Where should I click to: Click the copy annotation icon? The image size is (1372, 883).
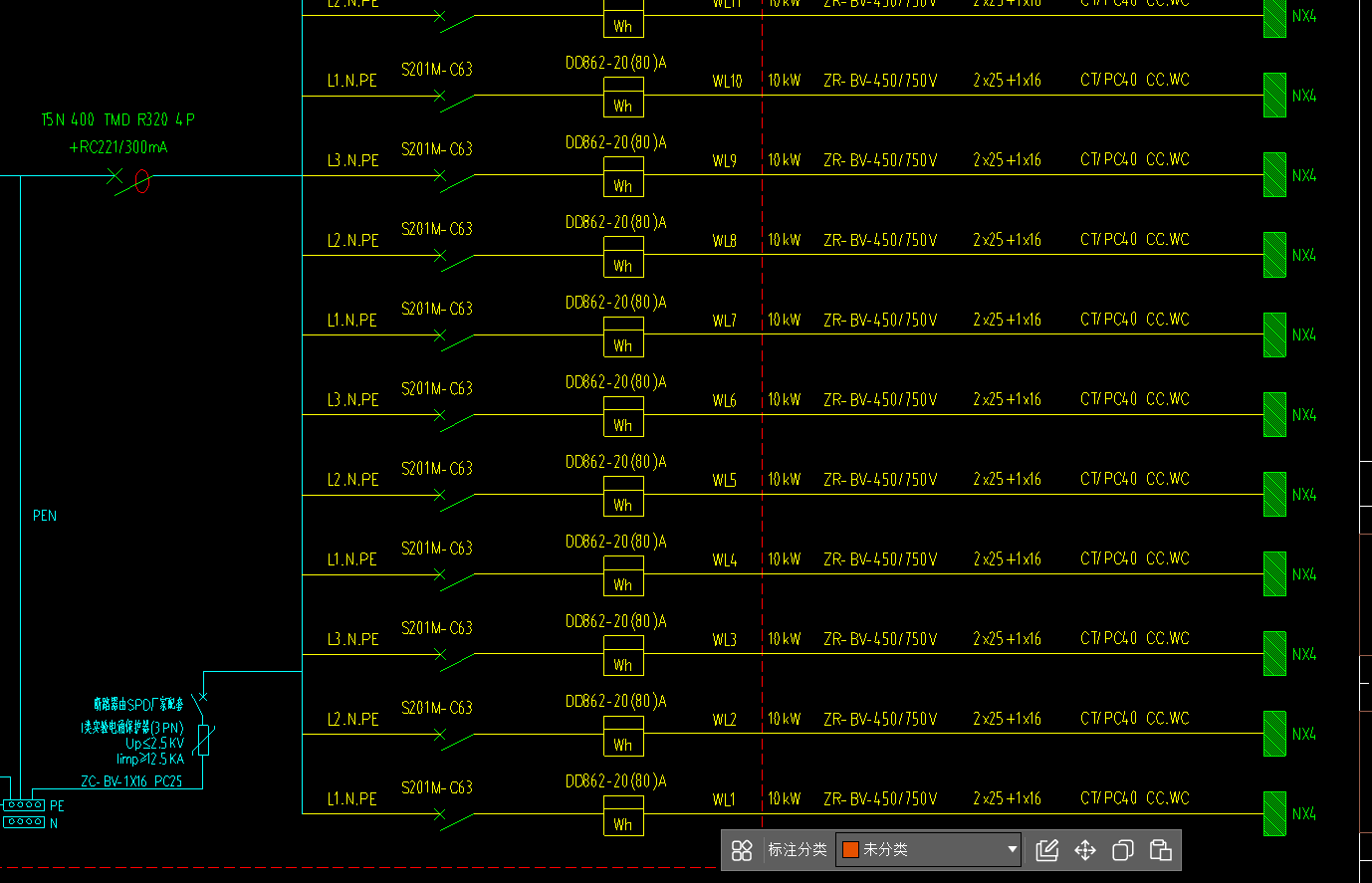point(1123,850)
